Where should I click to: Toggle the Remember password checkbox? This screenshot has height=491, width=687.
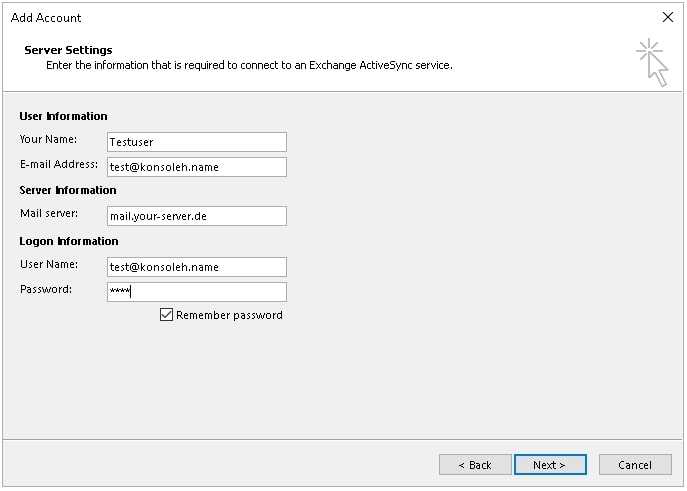(166, 314)
